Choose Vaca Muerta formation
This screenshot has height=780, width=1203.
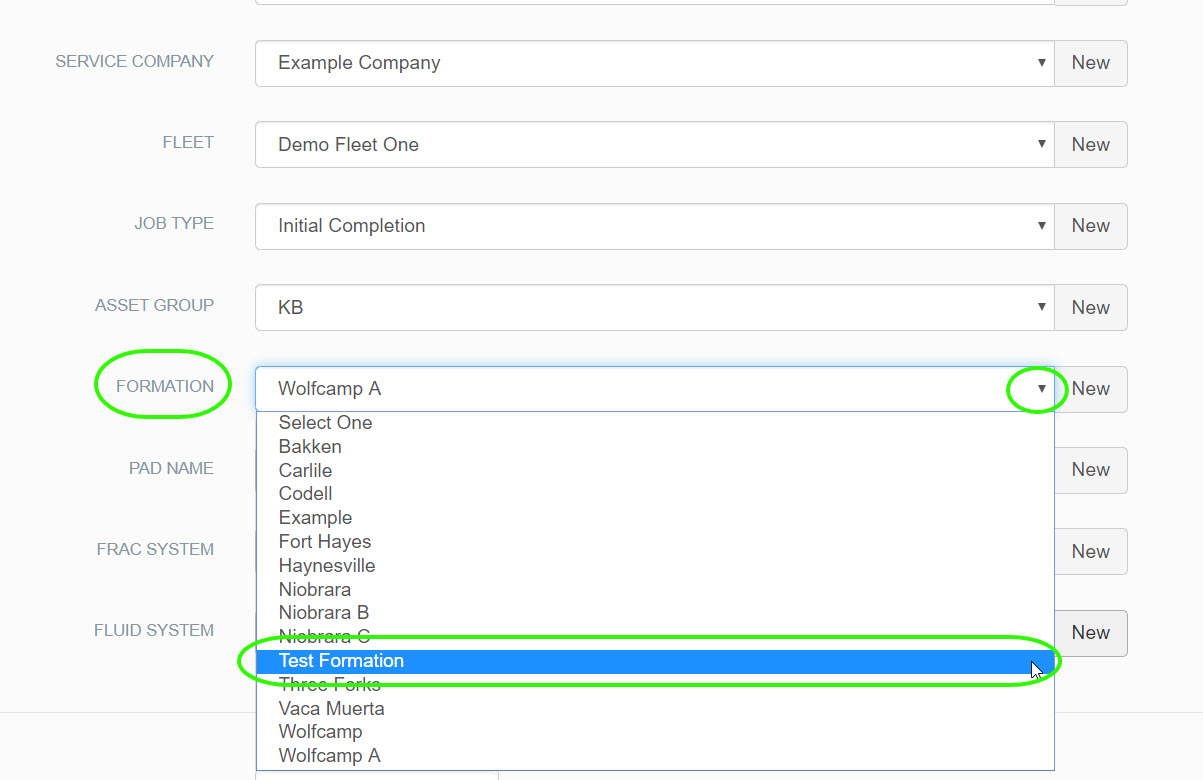click(331, 709)
